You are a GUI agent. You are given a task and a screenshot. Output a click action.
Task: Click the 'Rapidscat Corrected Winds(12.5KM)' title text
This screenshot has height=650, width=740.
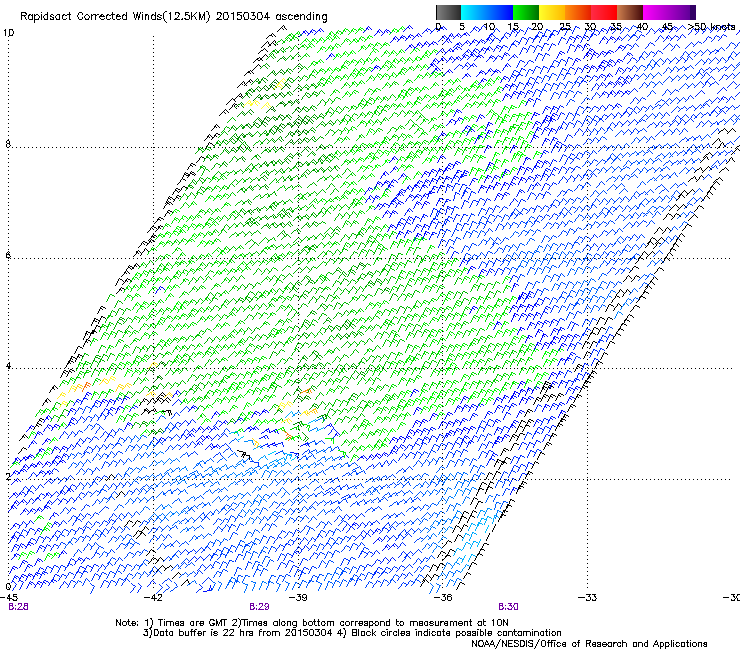(115, 17)
